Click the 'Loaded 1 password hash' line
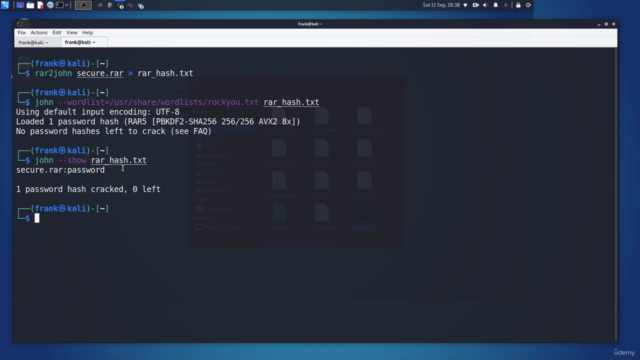 coord(158,122)
